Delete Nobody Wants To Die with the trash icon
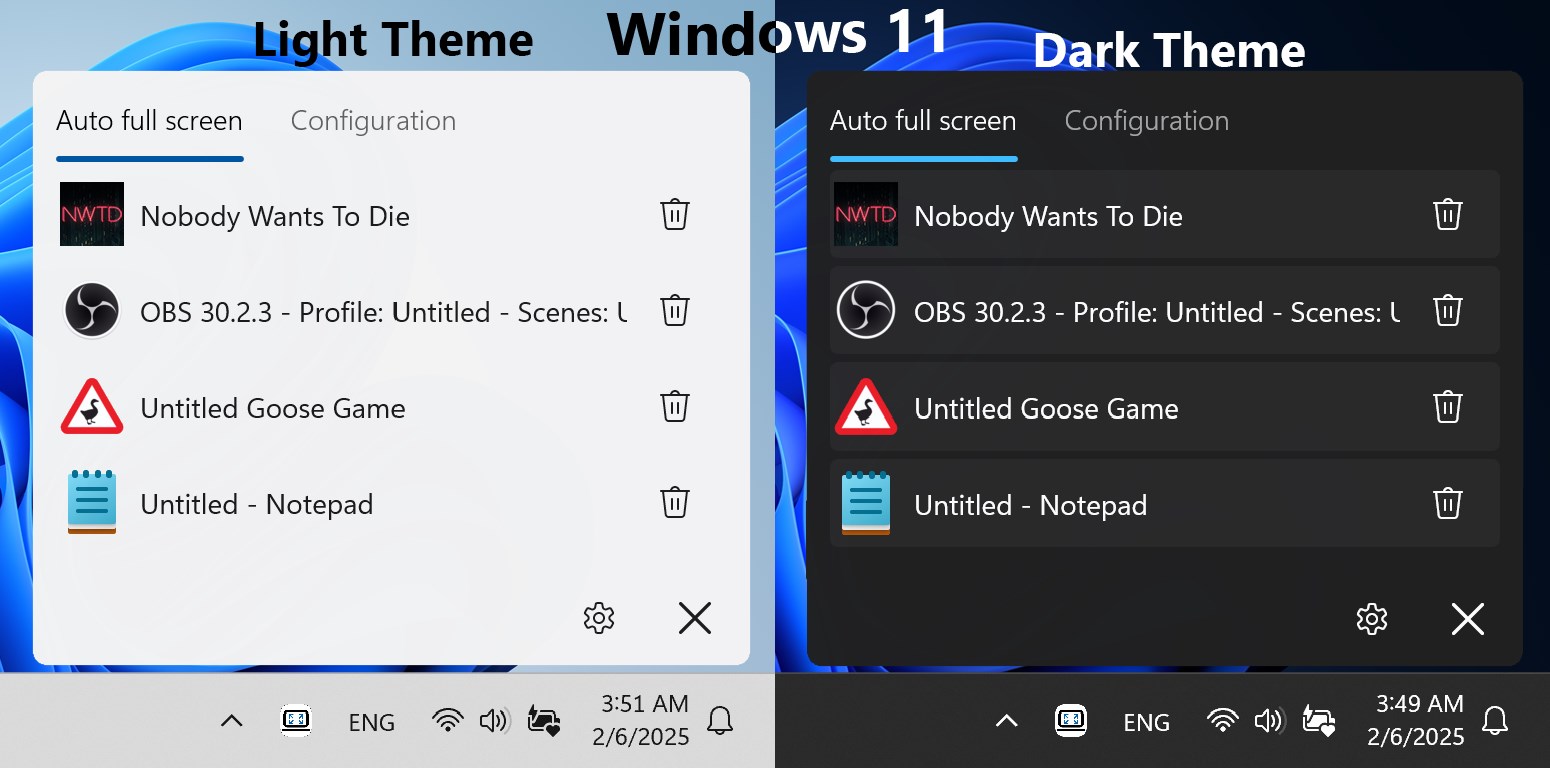The image size is (1550, 768). point(675,213)
